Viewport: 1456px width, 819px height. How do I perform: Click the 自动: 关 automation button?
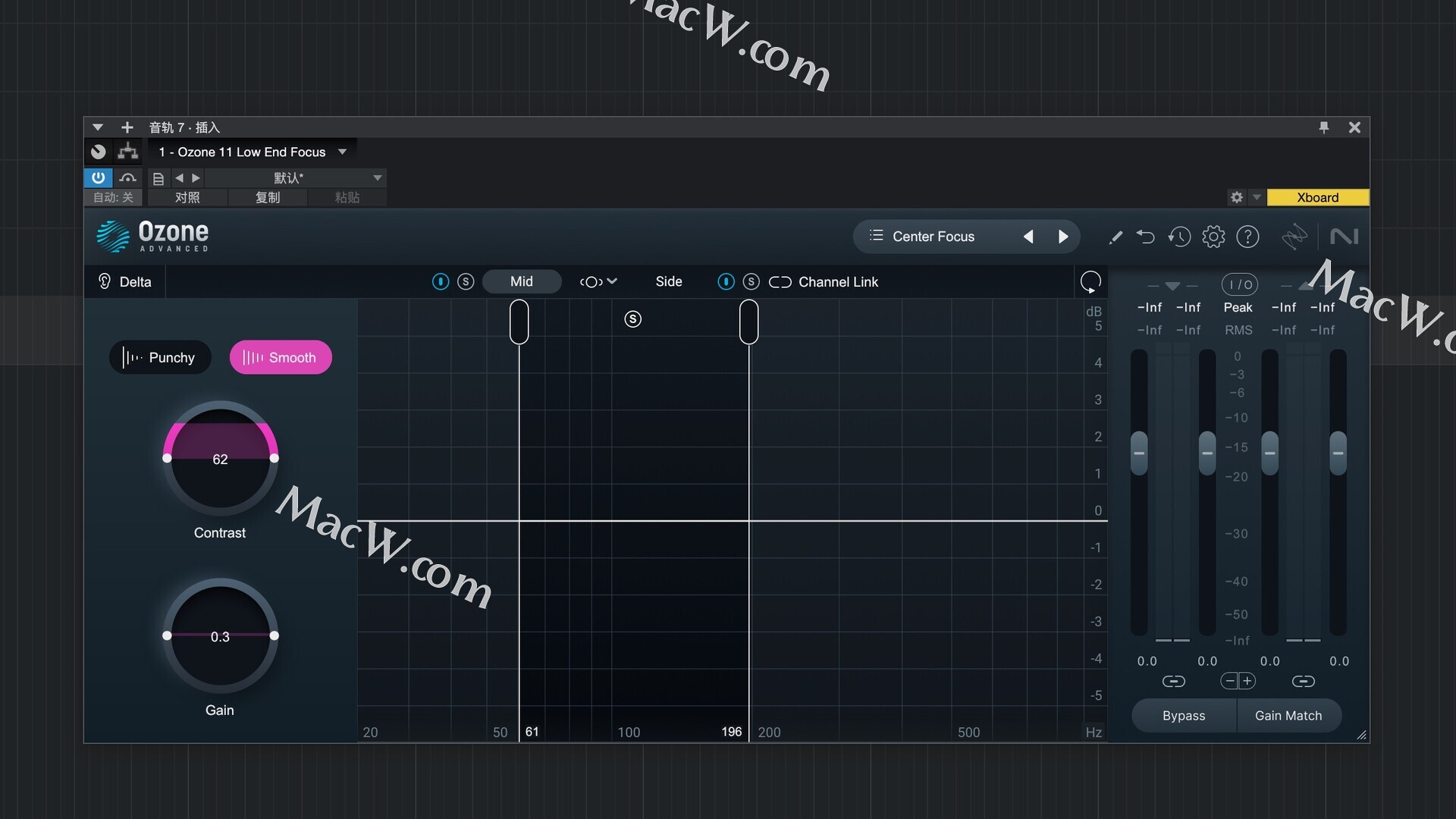[x=113, y=197]
